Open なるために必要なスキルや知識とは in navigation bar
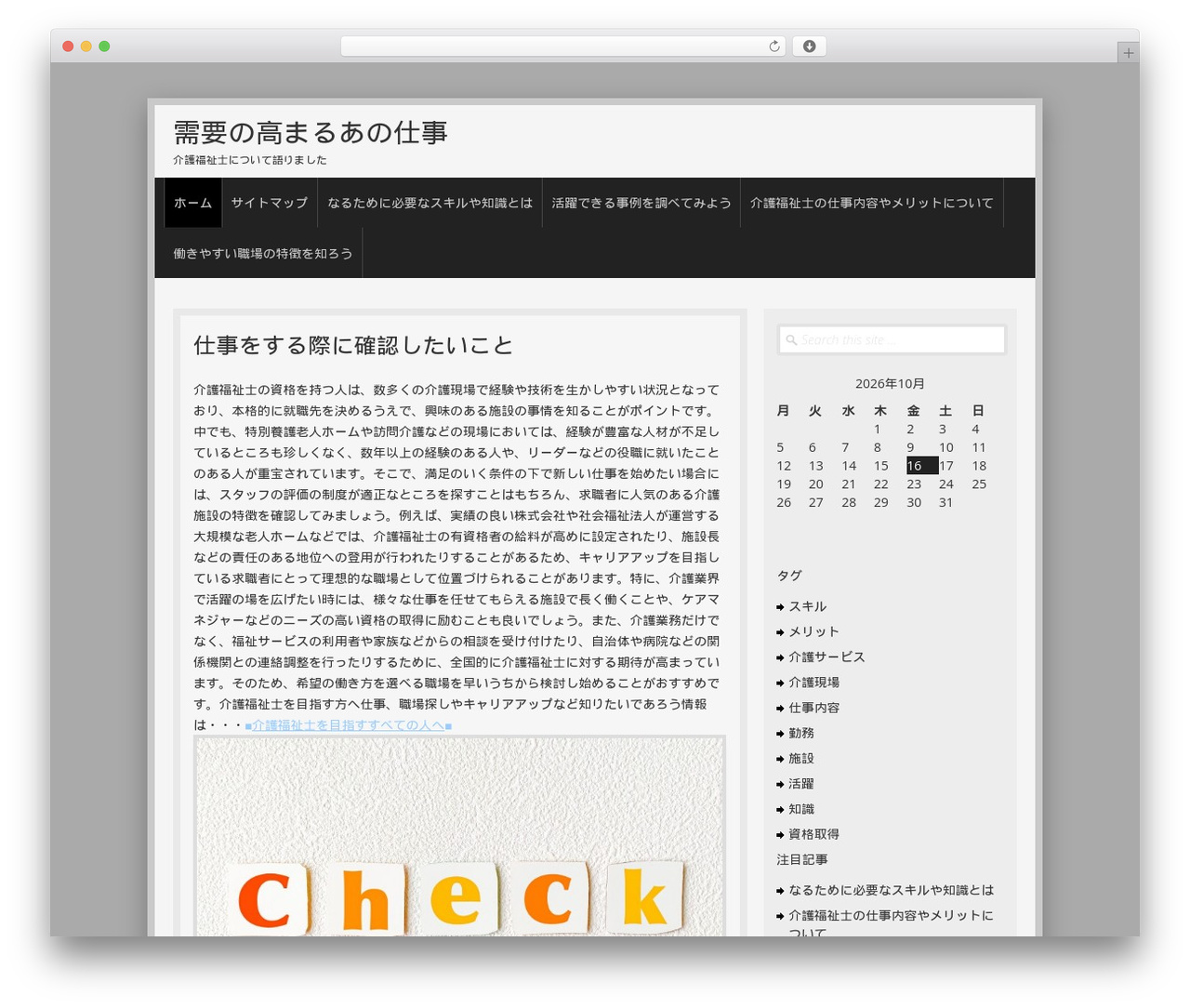Image resolution: width=1190 pixels, height=1008 pixels. point(430,203)
